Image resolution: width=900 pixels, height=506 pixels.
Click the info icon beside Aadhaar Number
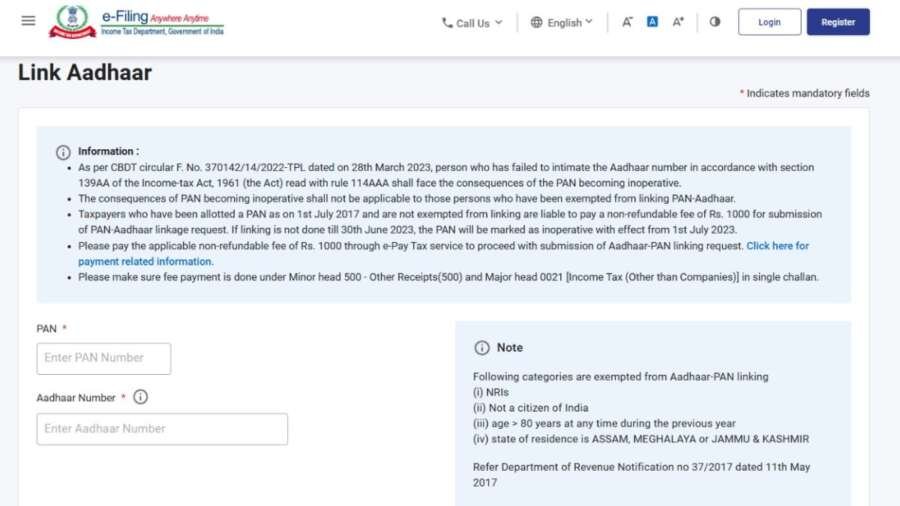140,397
